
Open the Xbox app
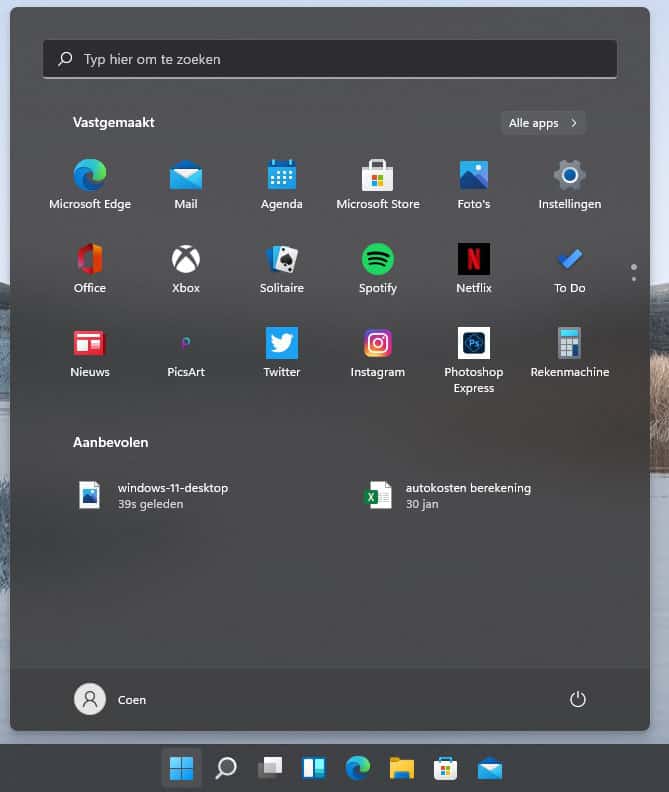pos(186,268)
